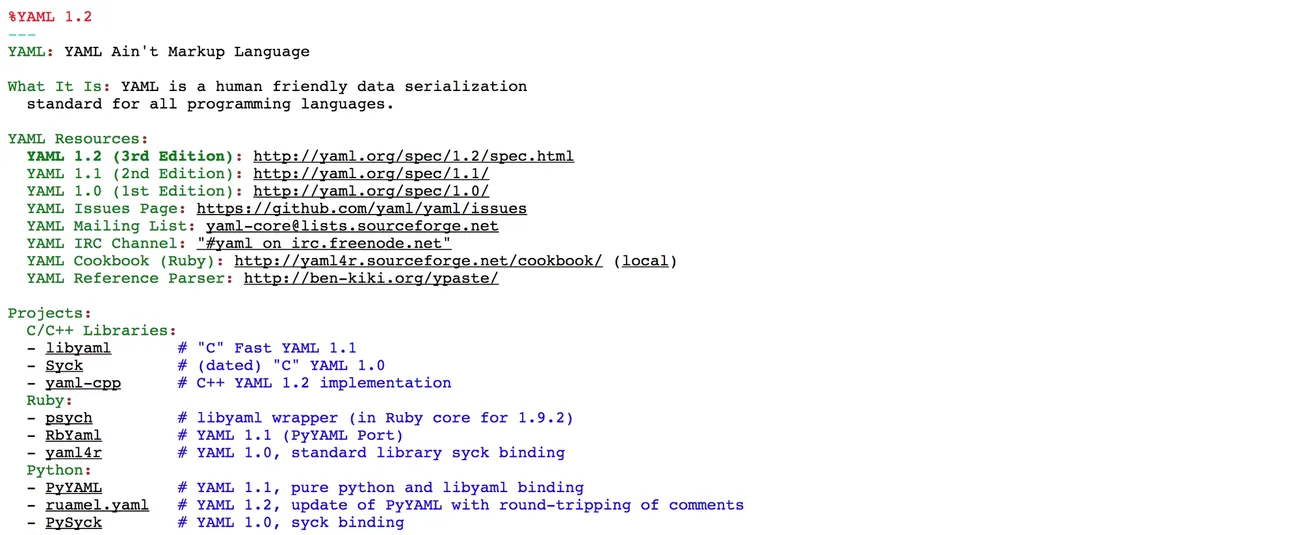
Task: Click the (local) cookbook link
Action: (x=645, y=261)
